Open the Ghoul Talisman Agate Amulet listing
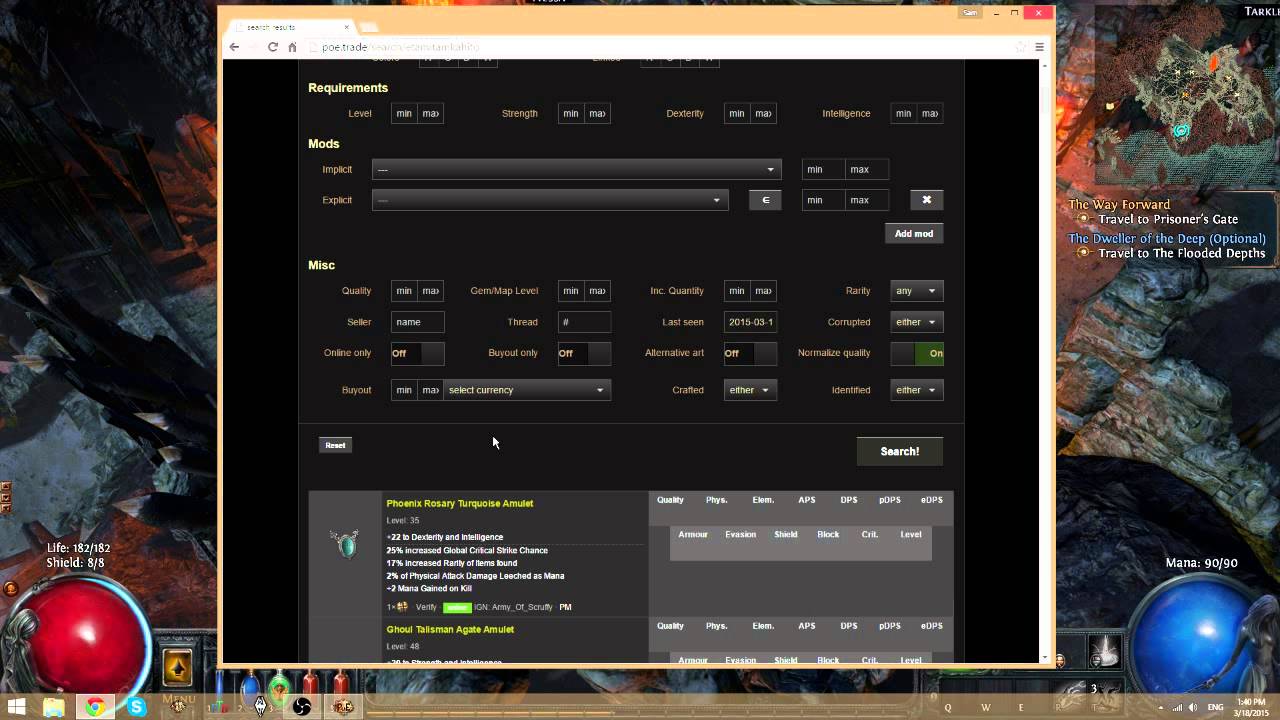This screenshot has width=1280, height=720. pos(450,629)
